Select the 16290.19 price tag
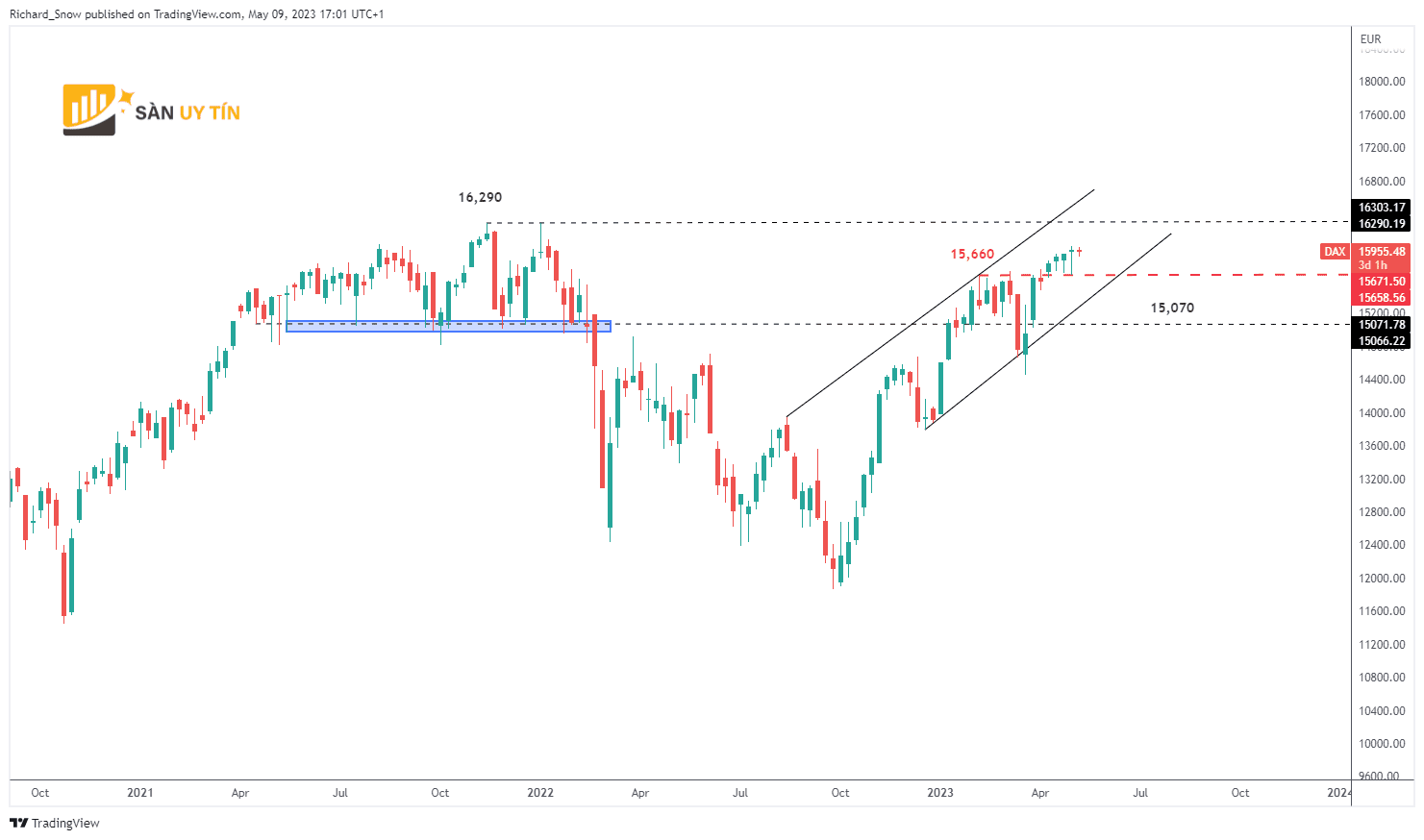The width and height of the screenshot is (1424, 840). pyautogui.click(x=1382, y=224)
